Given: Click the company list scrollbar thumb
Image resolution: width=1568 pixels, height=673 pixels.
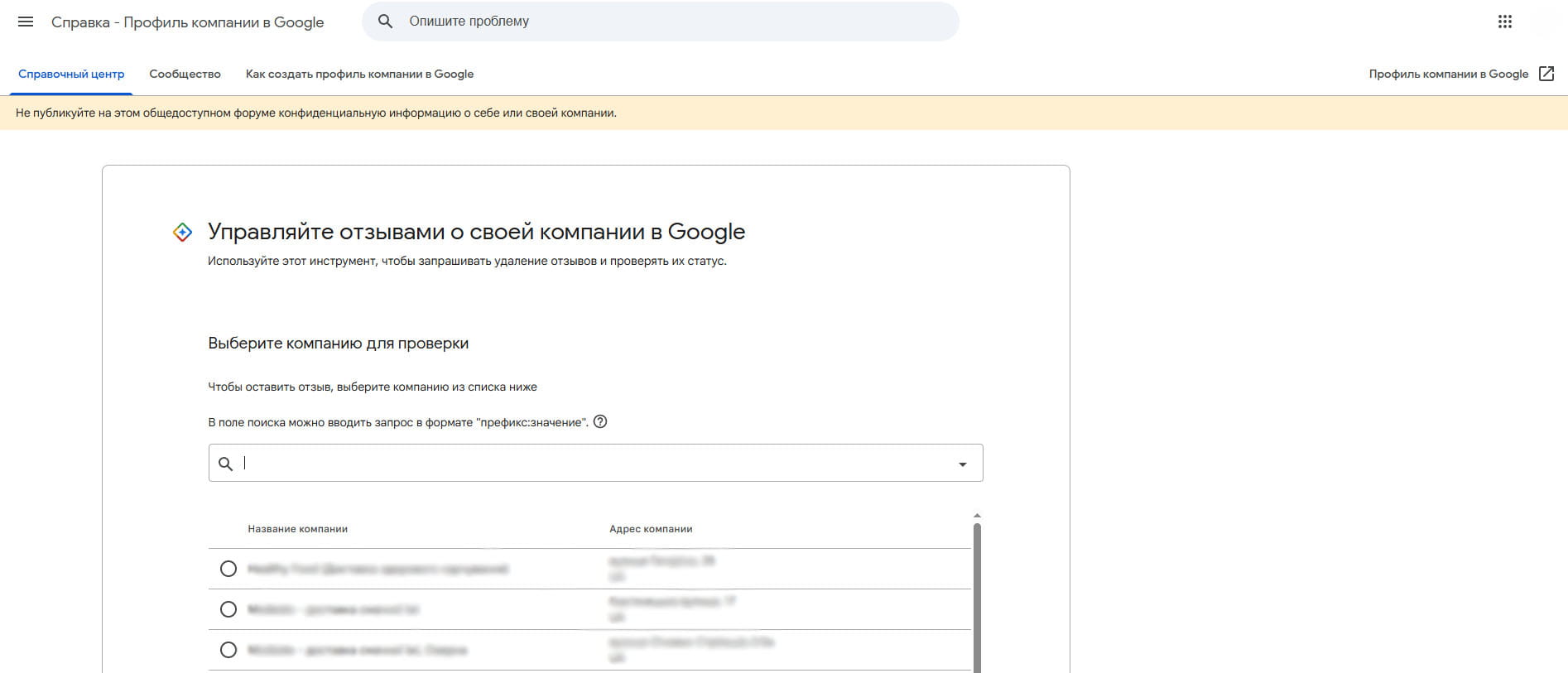Looking at the screenshot, I should pyautogui.click(x=977, y=596).
